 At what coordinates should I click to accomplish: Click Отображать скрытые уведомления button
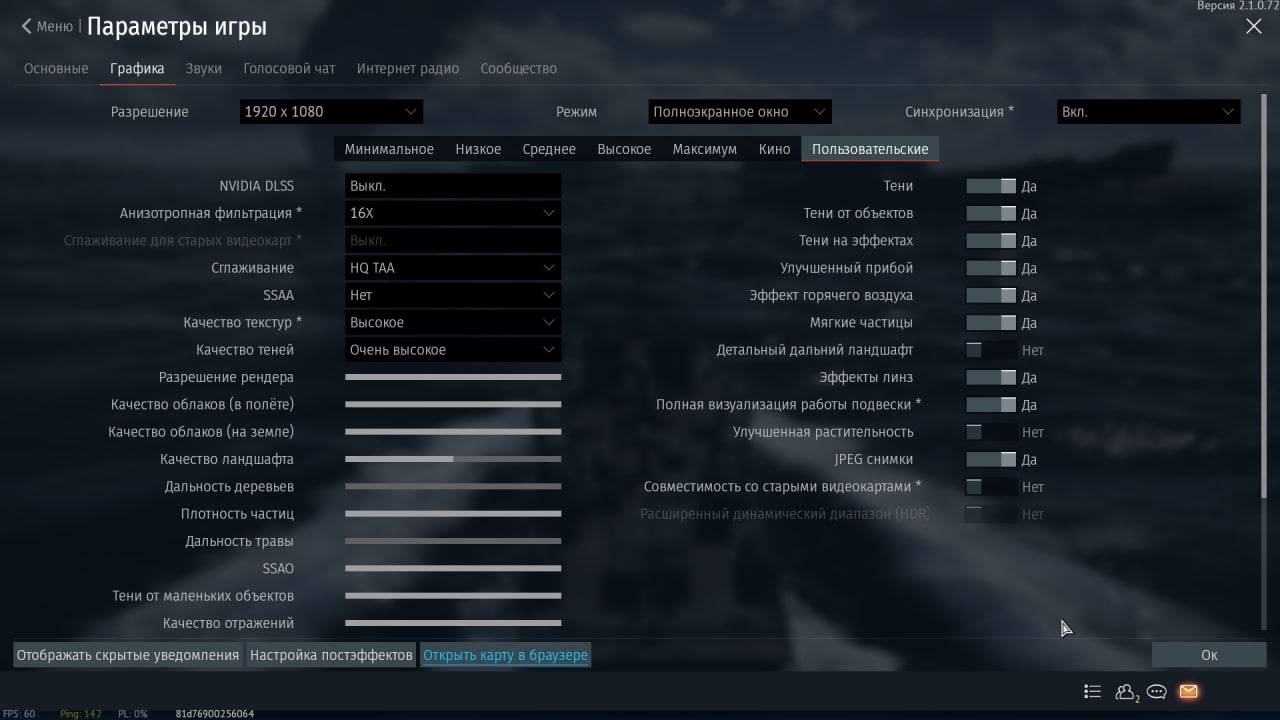pyautogui.click(x=128, y=655)
